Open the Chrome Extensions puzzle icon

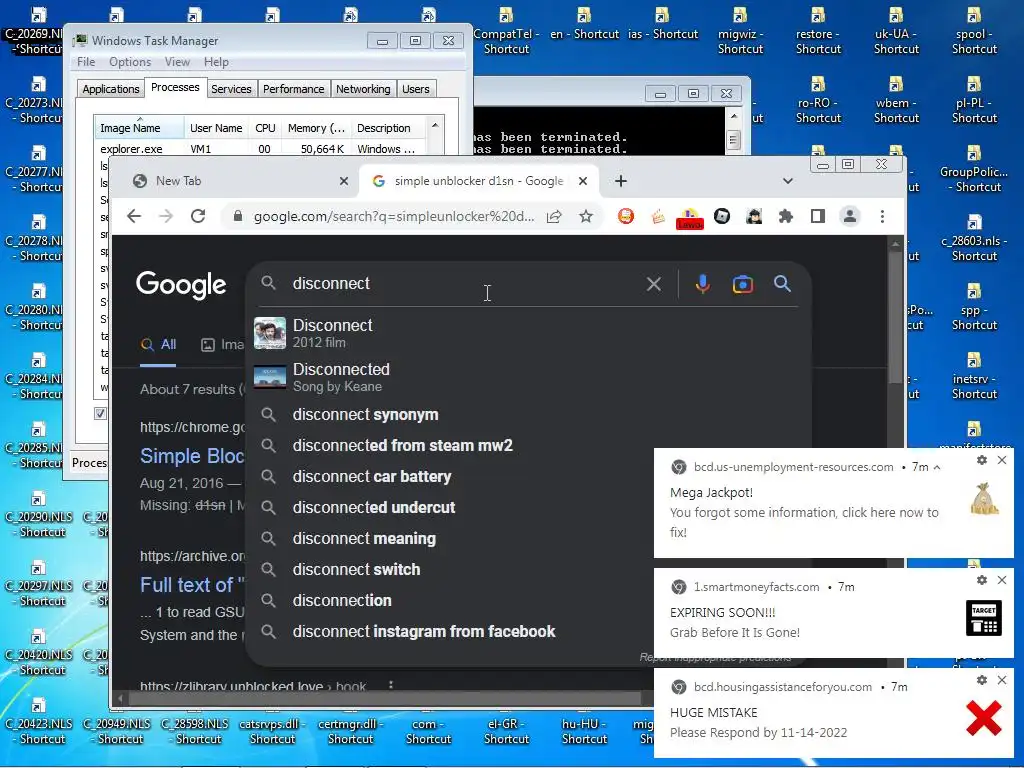coord(786,216)
